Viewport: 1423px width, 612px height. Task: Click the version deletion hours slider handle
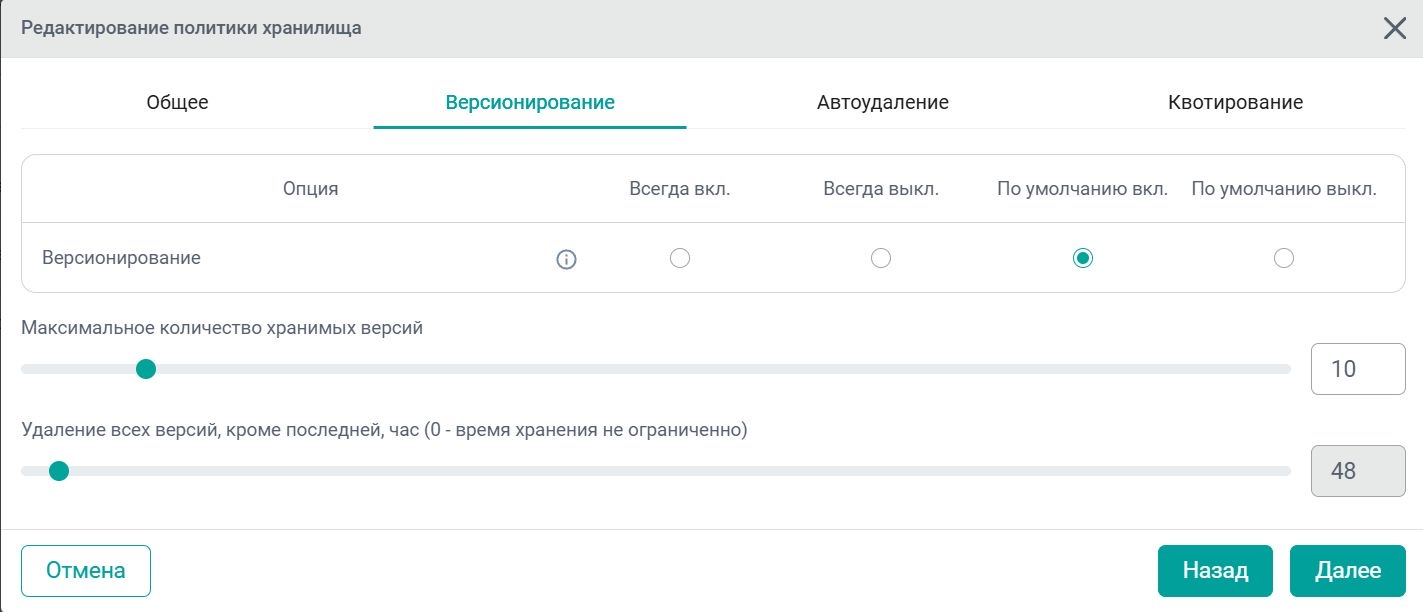point(59,471)
